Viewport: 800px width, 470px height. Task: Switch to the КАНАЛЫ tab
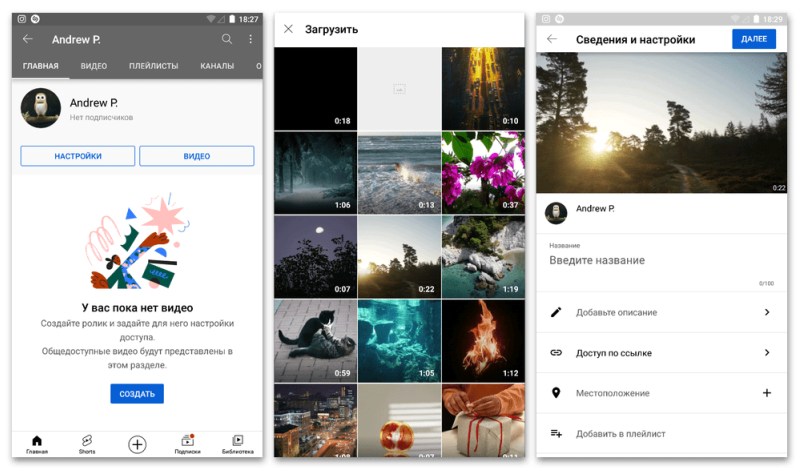pos(217,66)
